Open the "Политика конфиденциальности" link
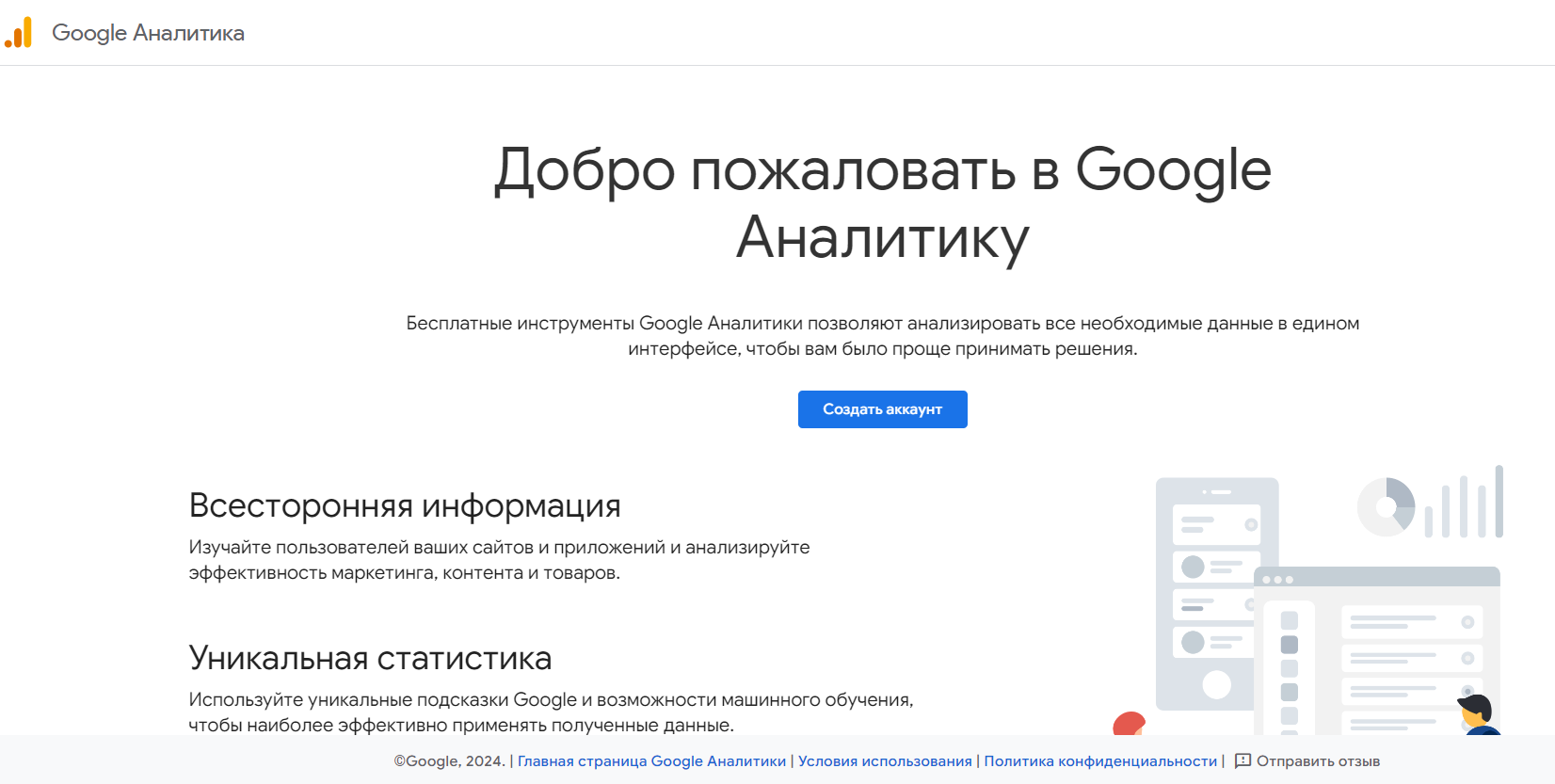Image resolution: width=1555 pixels, height=784 pixels. pyautogui.click(x=1100, y=761)
